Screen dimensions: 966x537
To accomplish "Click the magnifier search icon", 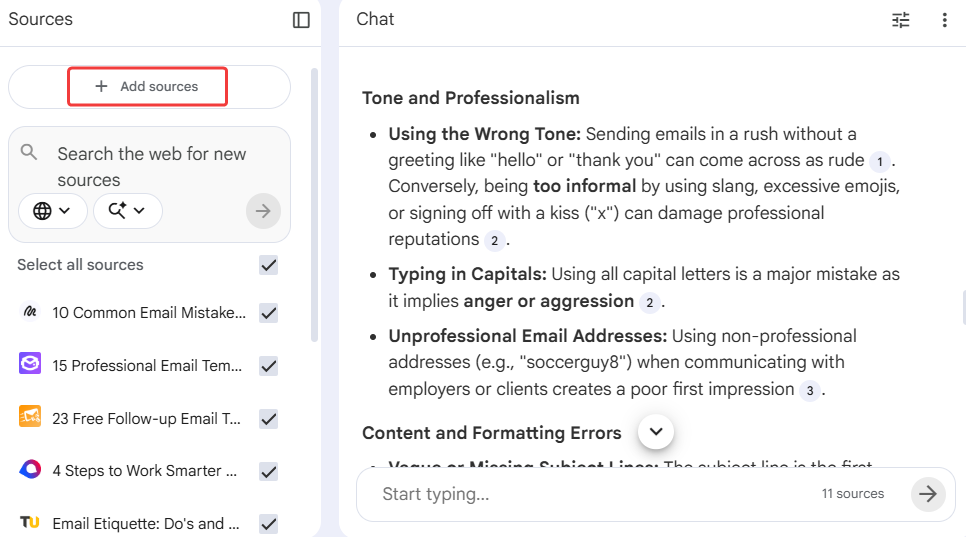I will pyautogui.click(x=30, y=153).
